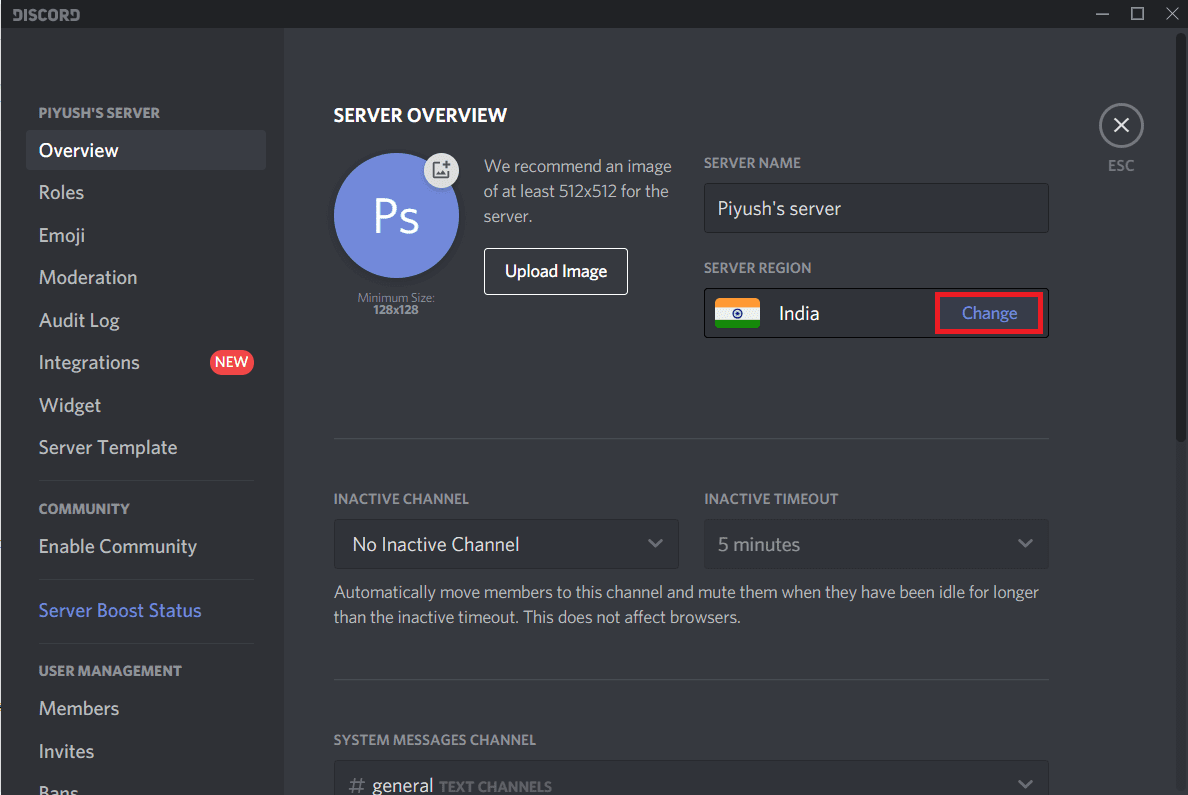This screenshot has width=1188, height=795.
Task: Open the Server Boost Status link
Action: coord(120,611)
